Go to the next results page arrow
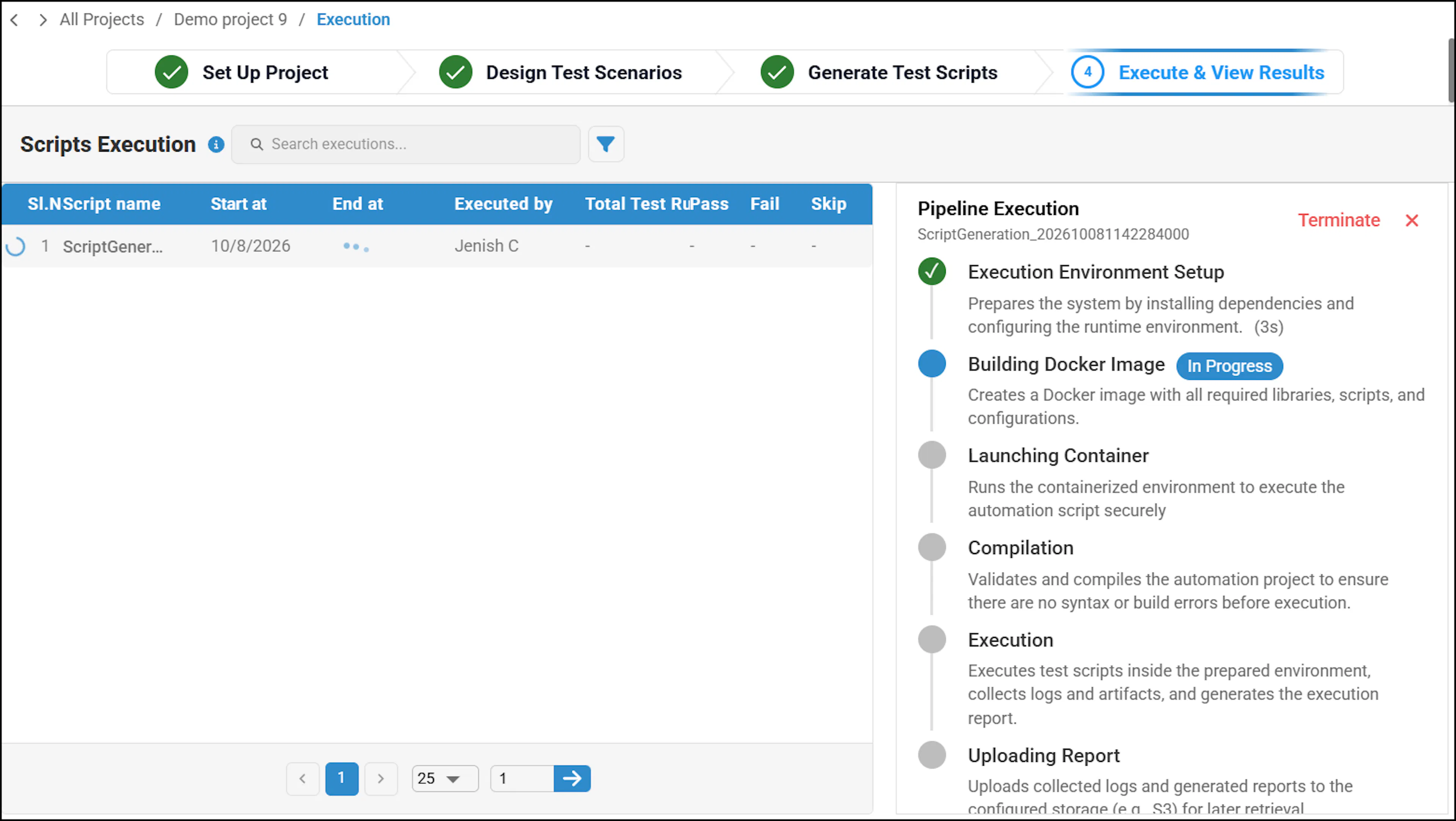Image resolution: width=1456 pixels, height=821 pixels. click(x=381, y=779)
